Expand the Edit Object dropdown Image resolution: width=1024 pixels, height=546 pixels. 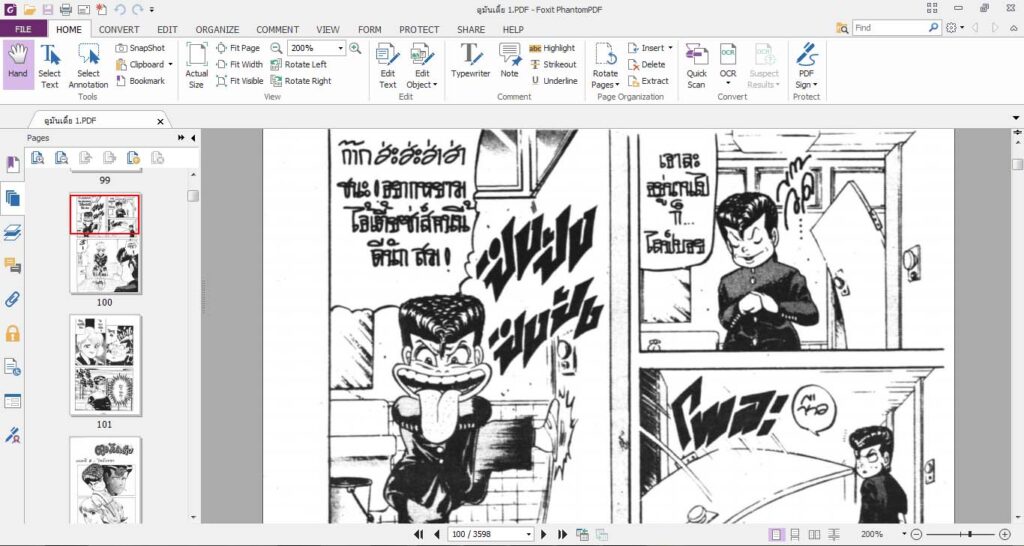[435, 85]
